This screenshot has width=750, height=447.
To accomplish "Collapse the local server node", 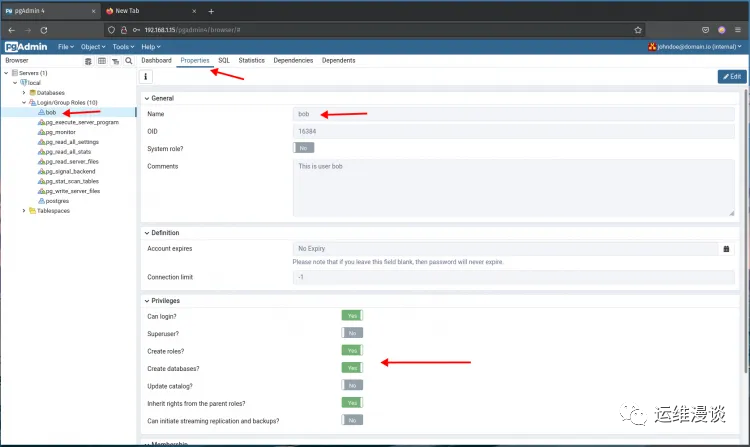I will tap(15, 83).
